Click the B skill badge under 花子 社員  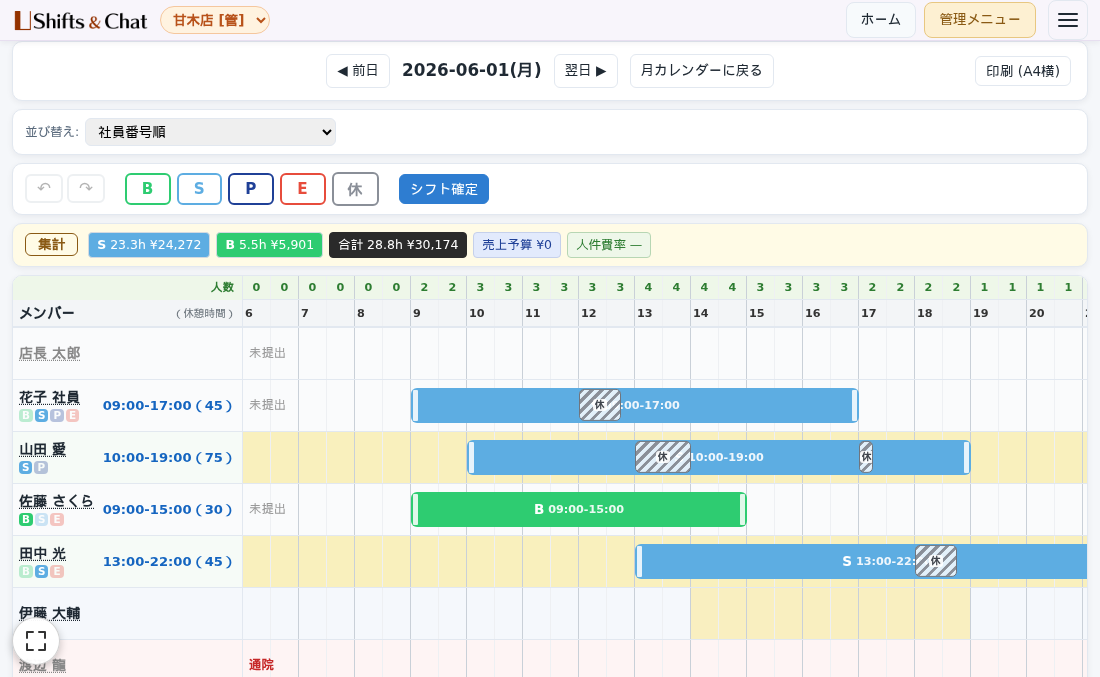(26, 415)
